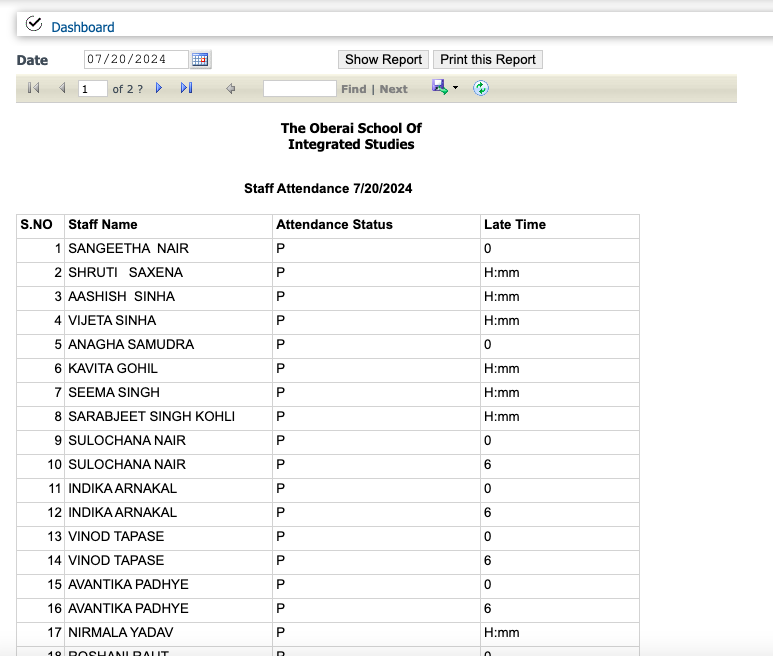This screenshot has height=656, width=773.
Task: Click the checkmark icon beside Dashboard
Action: click(34, 24)
